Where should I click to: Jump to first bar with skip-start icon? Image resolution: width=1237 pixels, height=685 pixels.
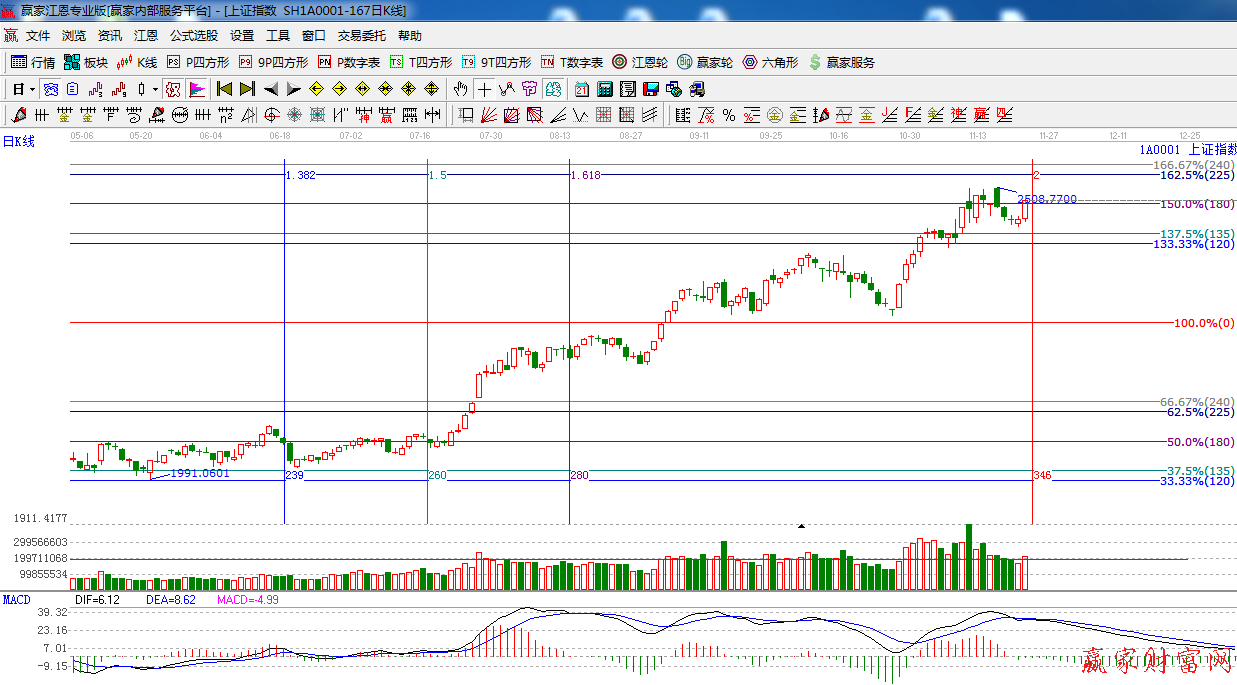(x=224, y=89)
